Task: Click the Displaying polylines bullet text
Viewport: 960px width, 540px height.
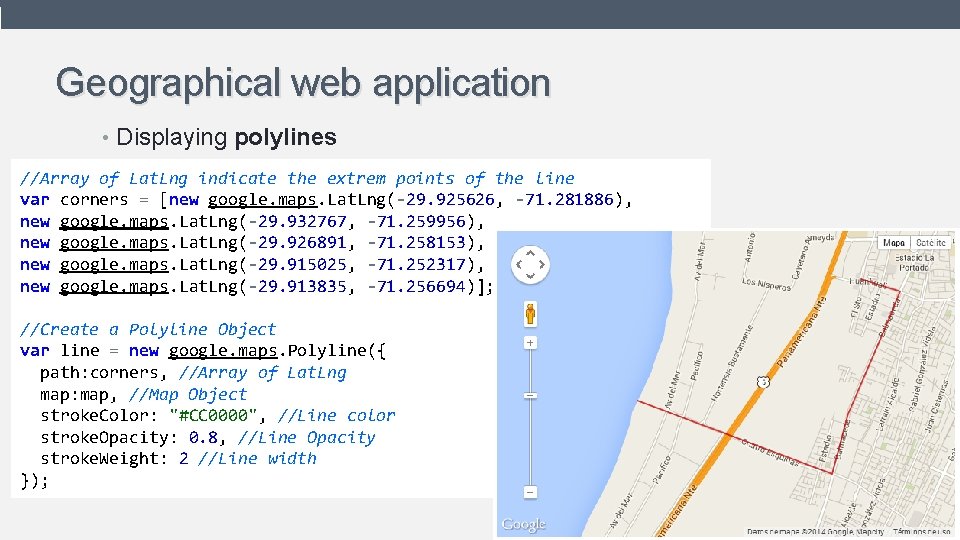Action: point(226,137)
